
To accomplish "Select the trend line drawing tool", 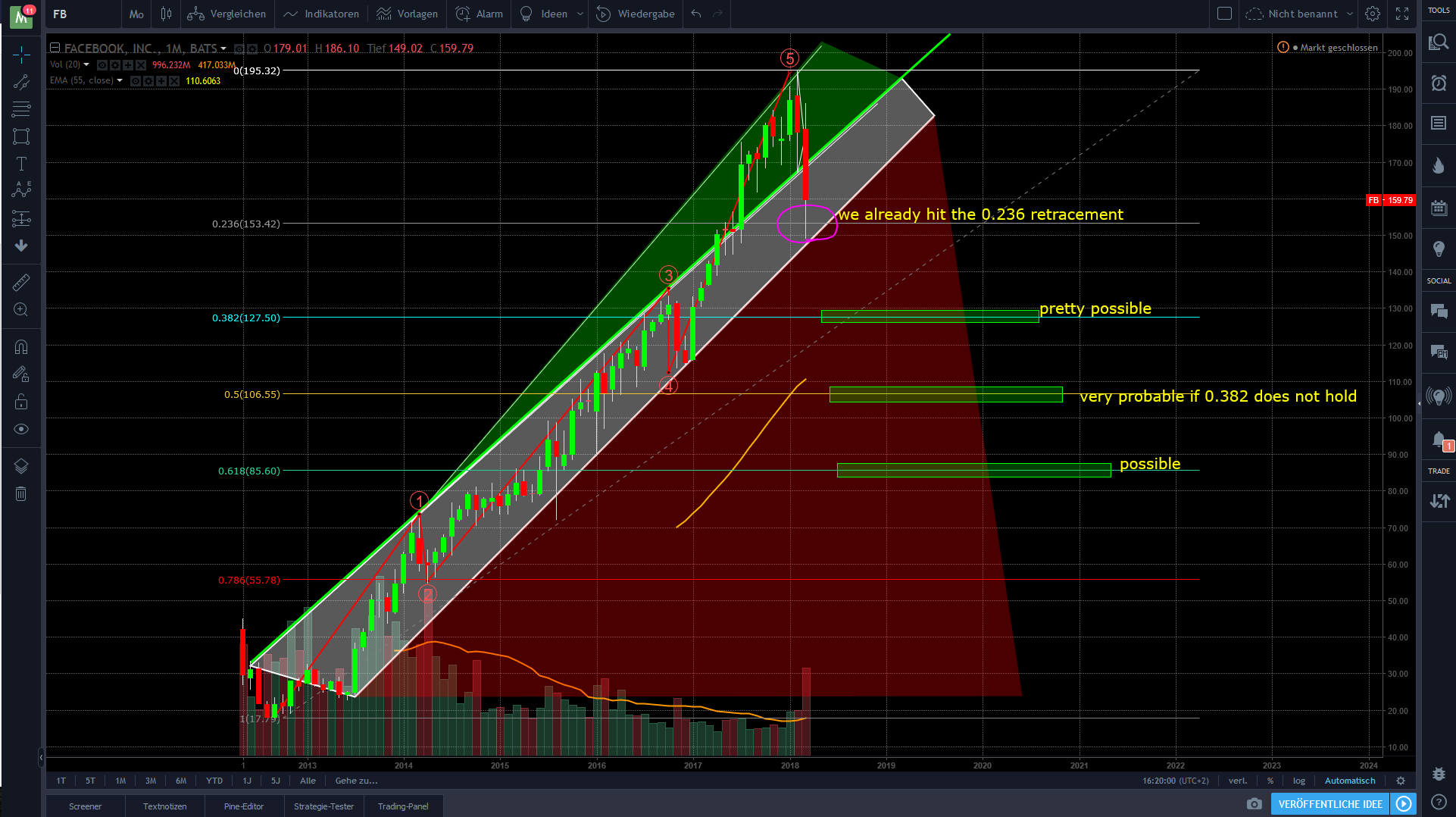I will coord(21,82).
